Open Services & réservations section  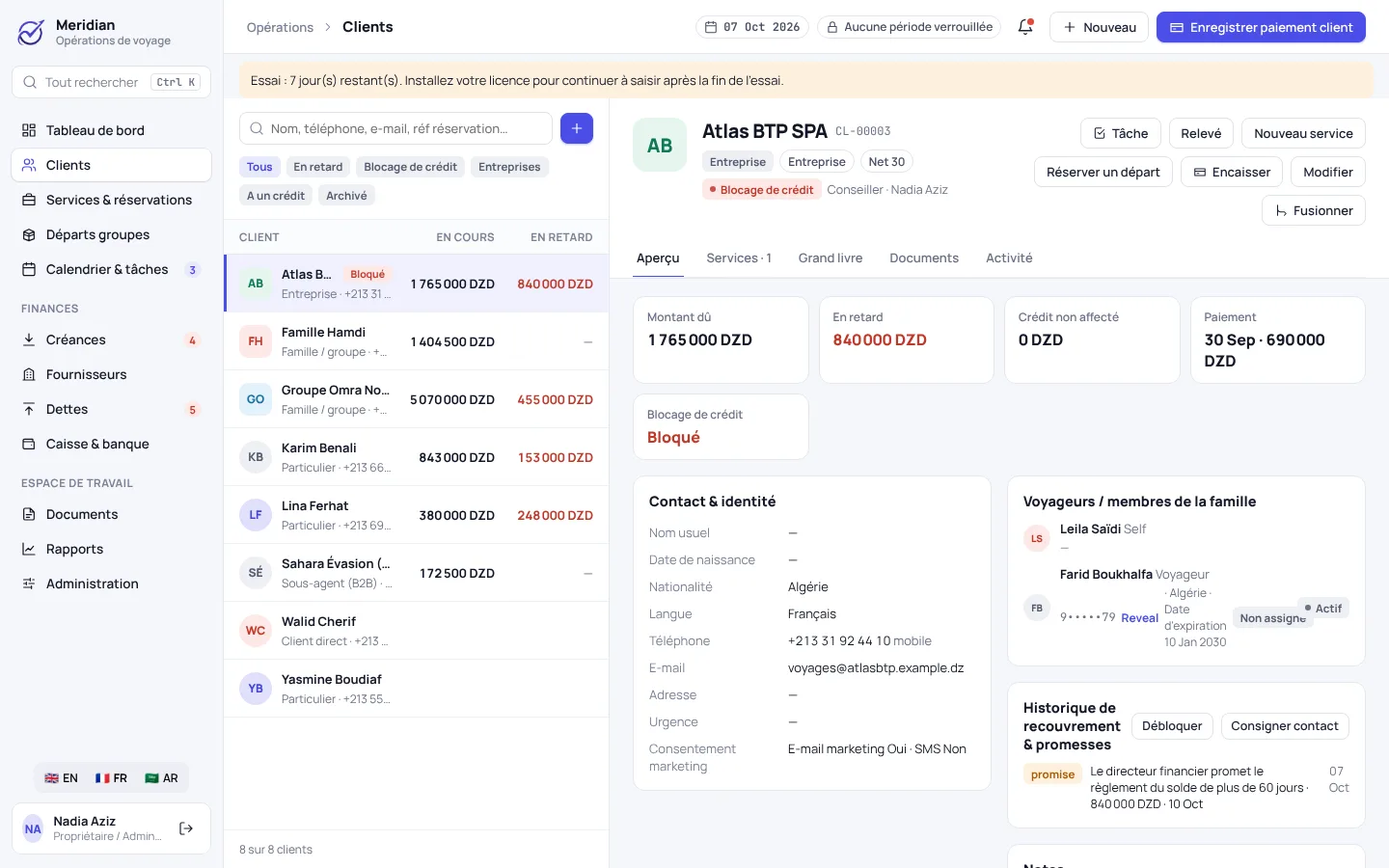pos(111,200)
